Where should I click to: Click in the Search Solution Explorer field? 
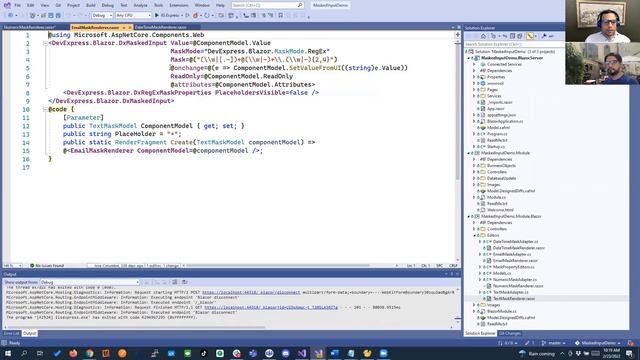[x=513, y=44]
